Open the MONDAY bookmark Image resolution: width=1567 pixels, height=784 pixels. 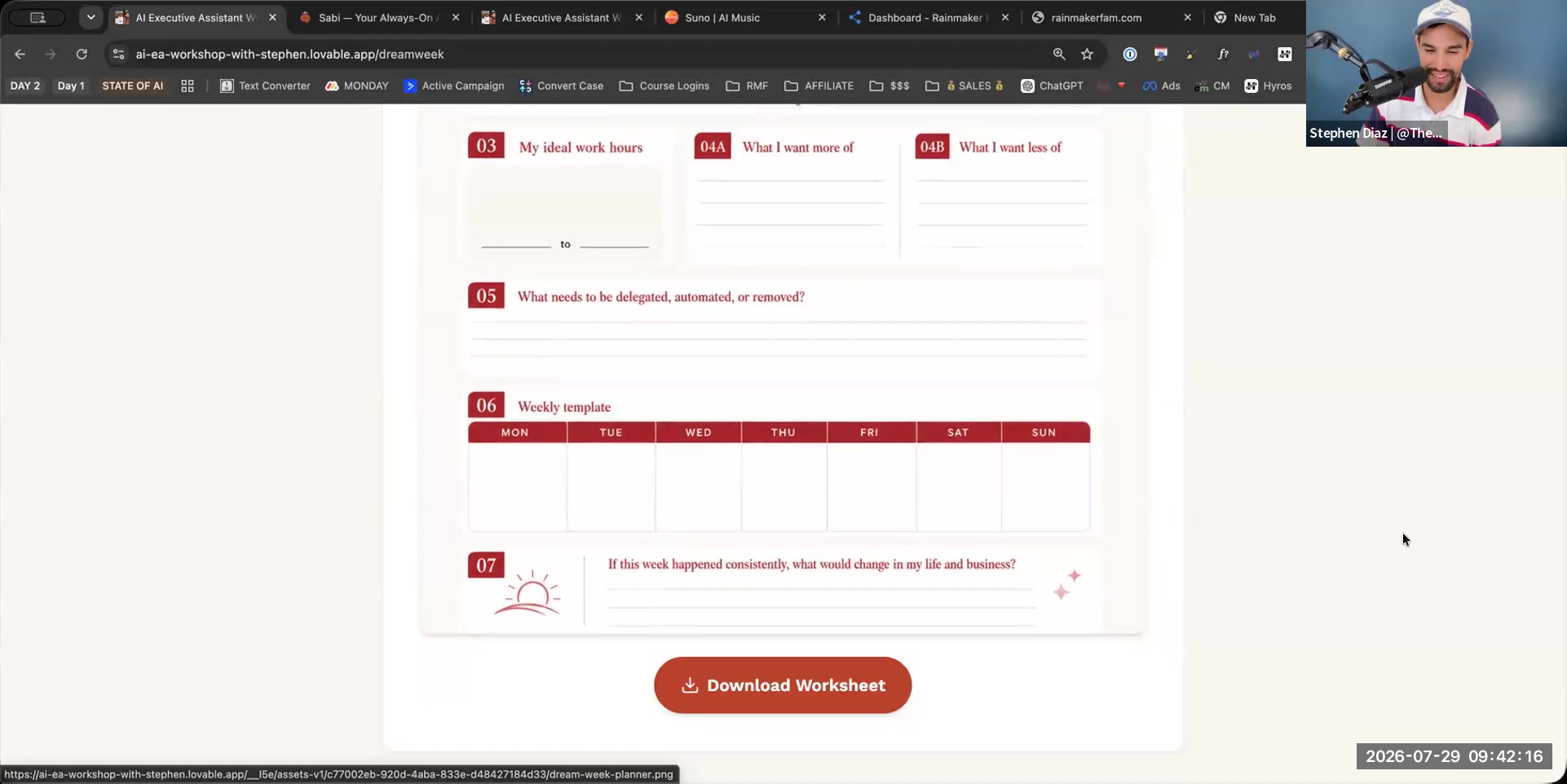coord(357,86)
